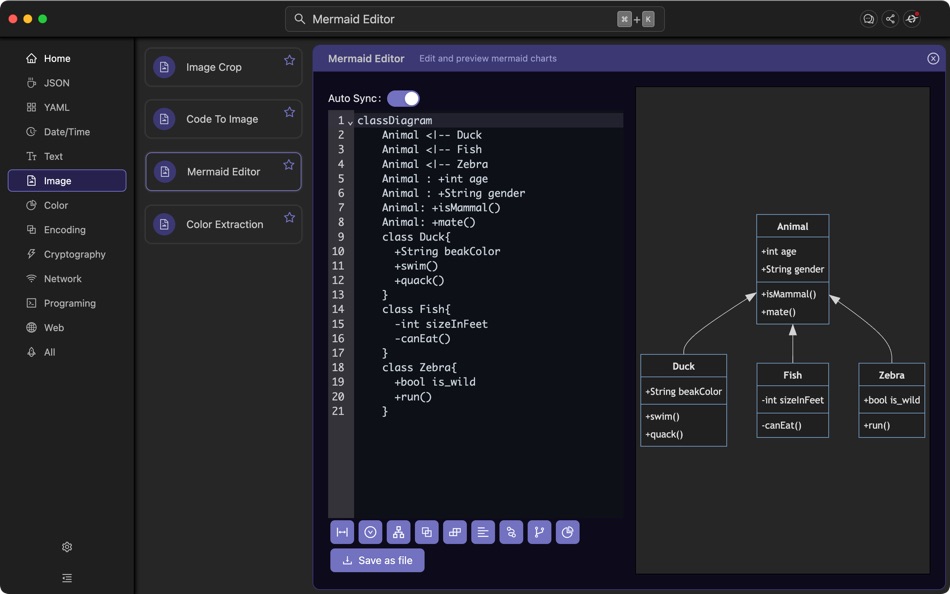This screenshot has height=594, width=950.
Task: Insert flowchart hierarchy diagram template
Action: 399,532
